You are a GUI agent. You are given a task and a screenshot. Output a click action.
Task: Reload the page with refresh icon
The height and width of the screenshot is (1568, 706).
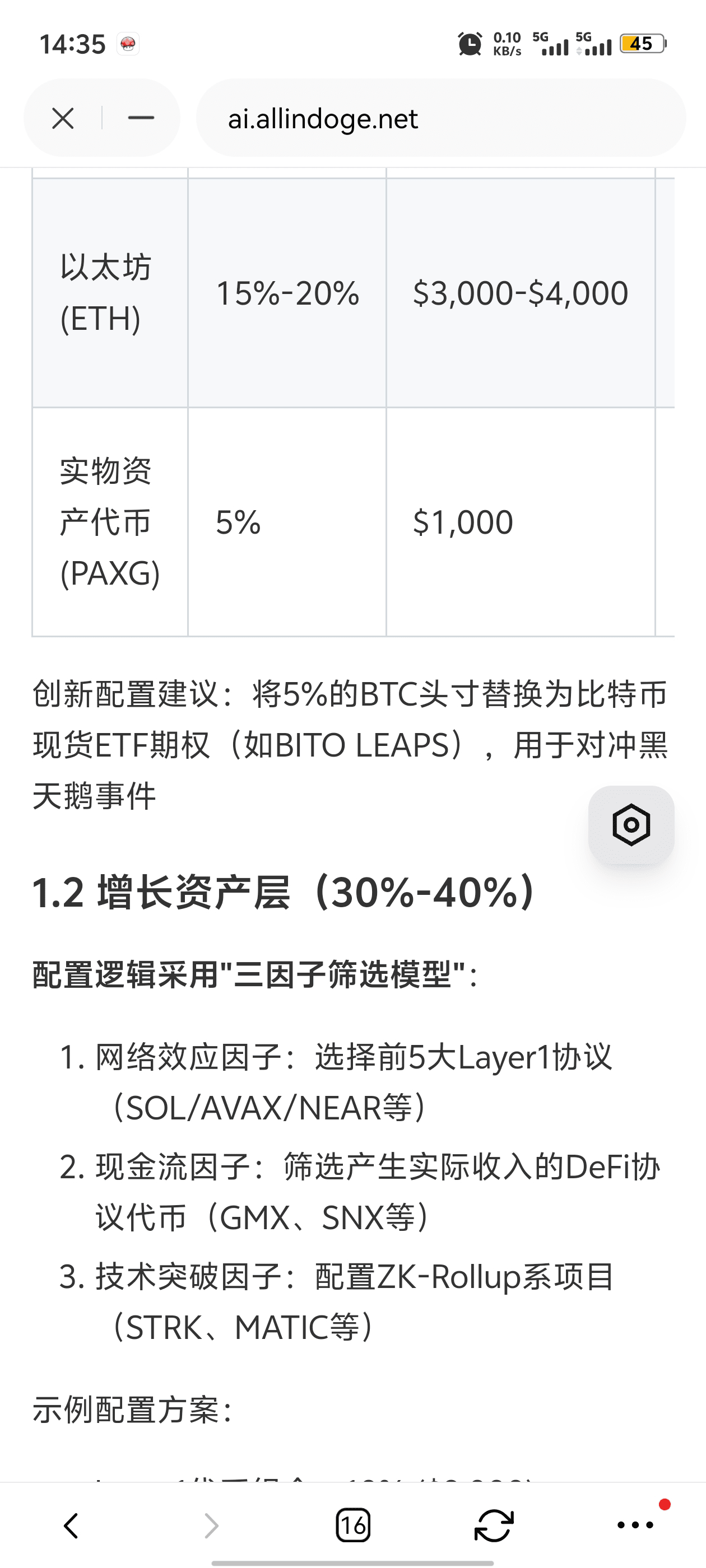click(494, 1525)
